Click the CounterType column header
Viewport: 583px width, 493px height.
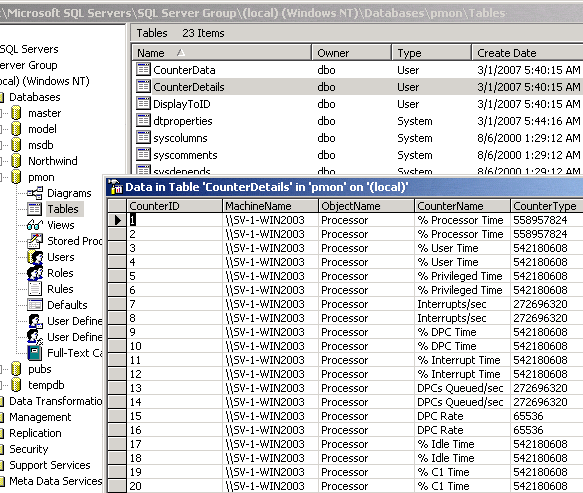click(547, 206)
